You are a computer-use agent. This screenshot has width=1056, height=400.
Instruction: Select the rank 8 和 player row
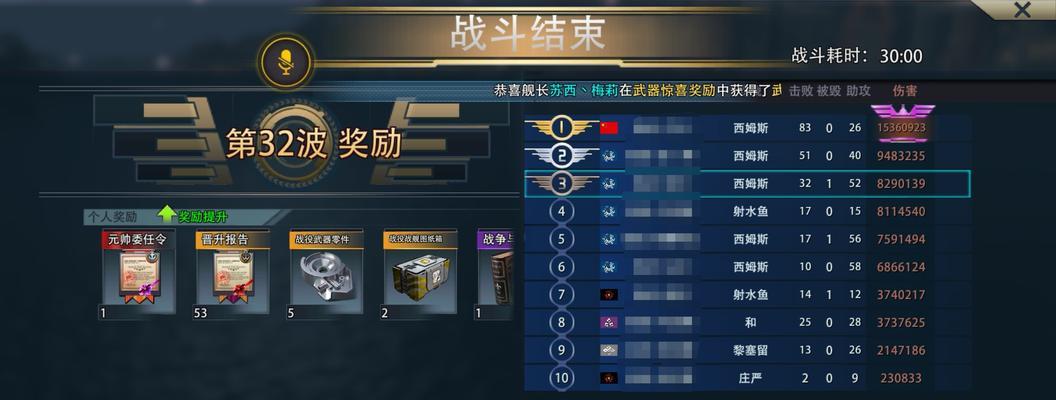click(748, 323)
